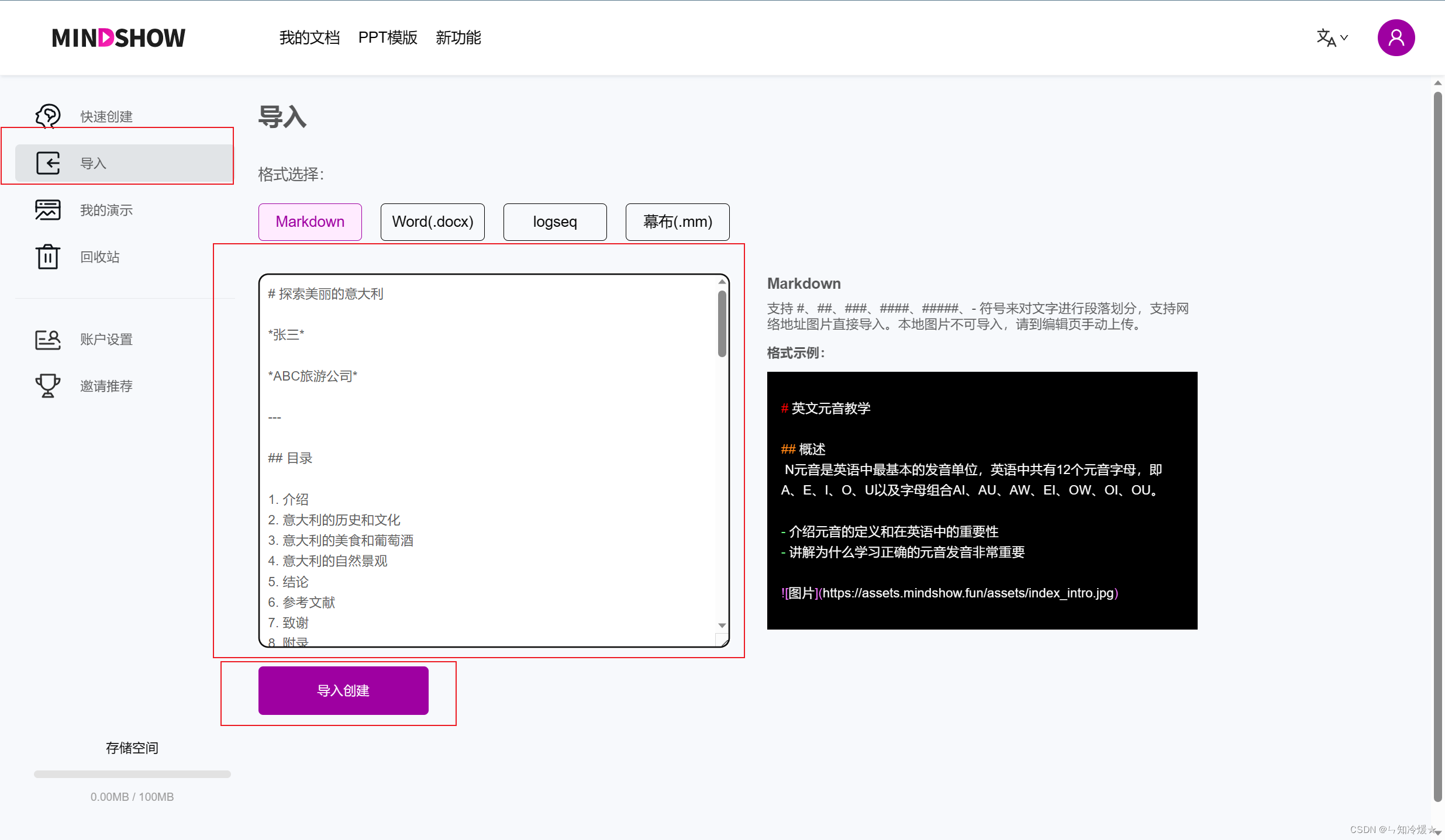The width and height of the screenshot is (1445, 840).
Task: Click the Account Settings icon
Action: click(x=47, y=339)
